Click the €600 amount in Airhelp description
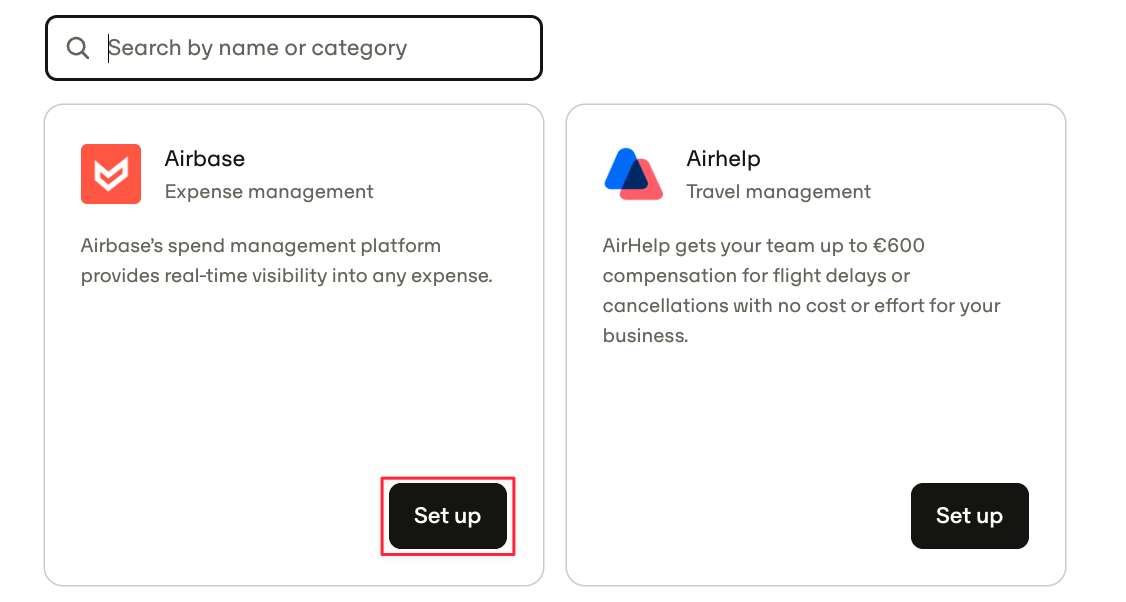This screenshot has width=1126, height=602. (898, 246)
